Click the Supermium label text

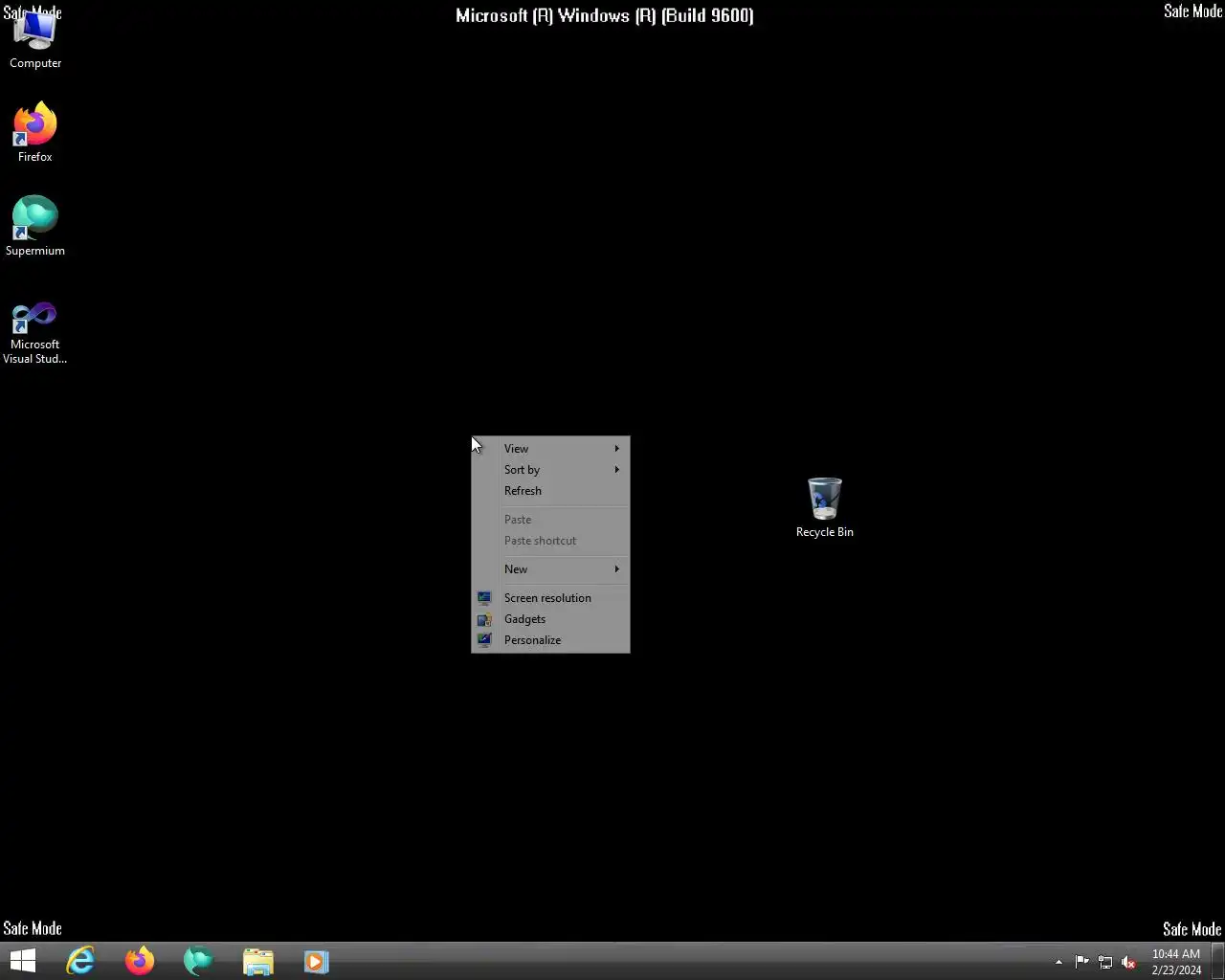(x=35, y=251)
